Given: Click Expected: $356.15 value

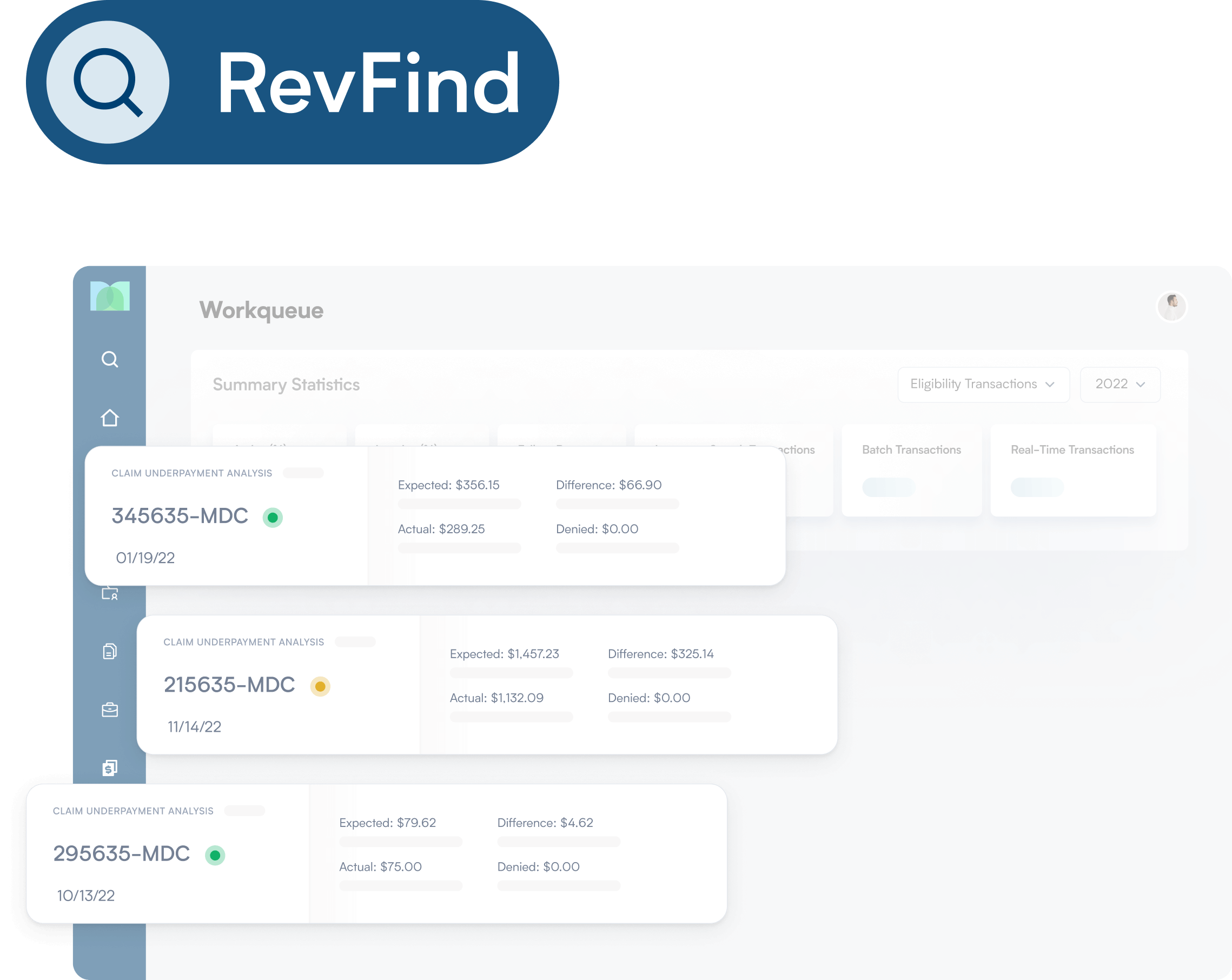Looking at the screenshot, I should [x=448, y=485].
